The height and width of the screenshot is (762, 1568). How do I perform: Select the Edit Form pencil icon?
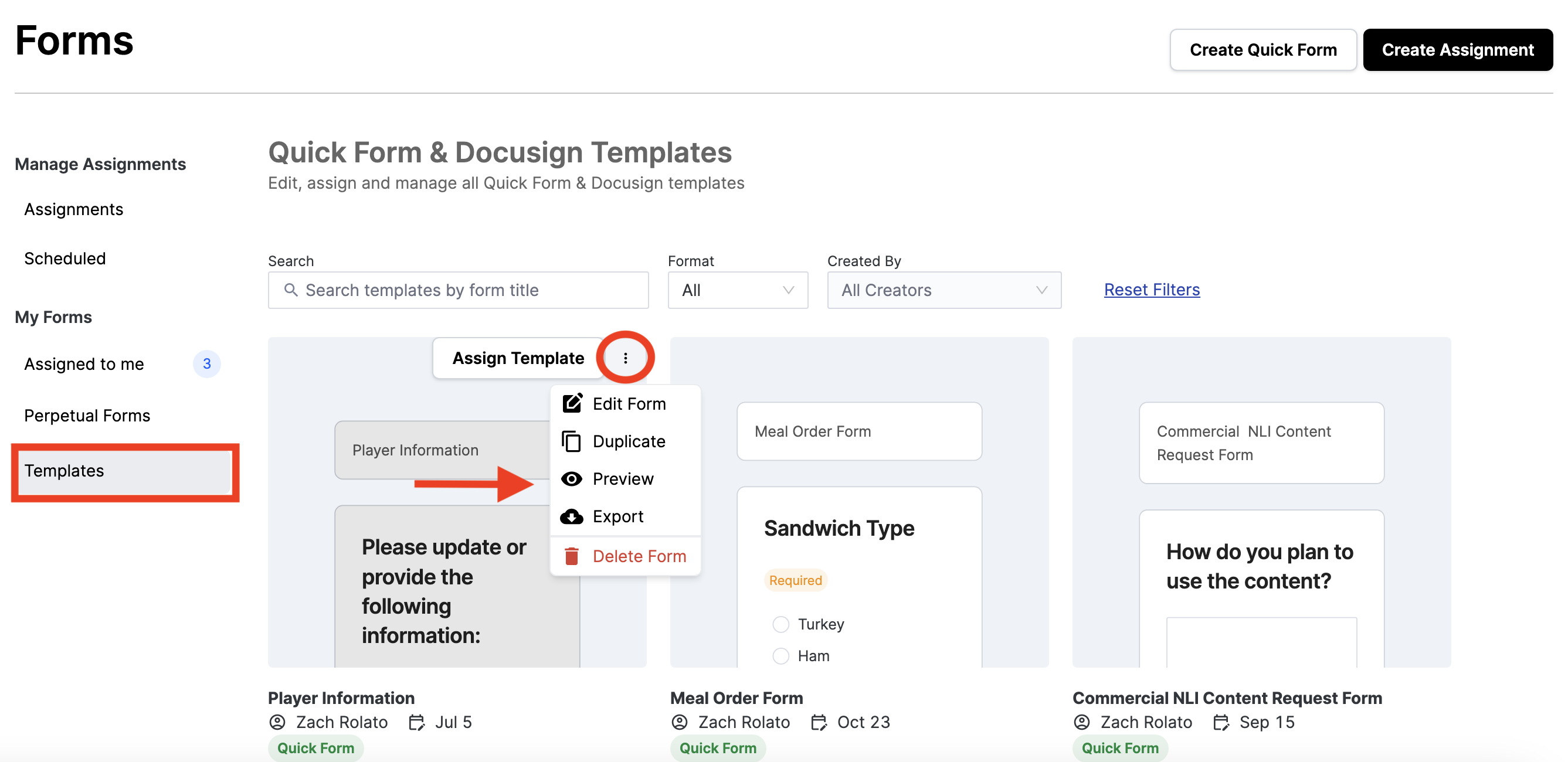click(571, 403)
